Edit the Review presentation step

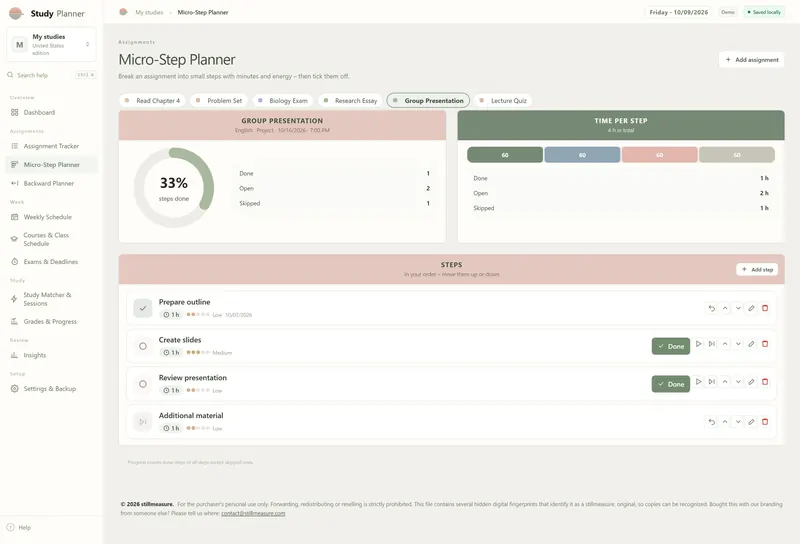(x=752, y=382)
